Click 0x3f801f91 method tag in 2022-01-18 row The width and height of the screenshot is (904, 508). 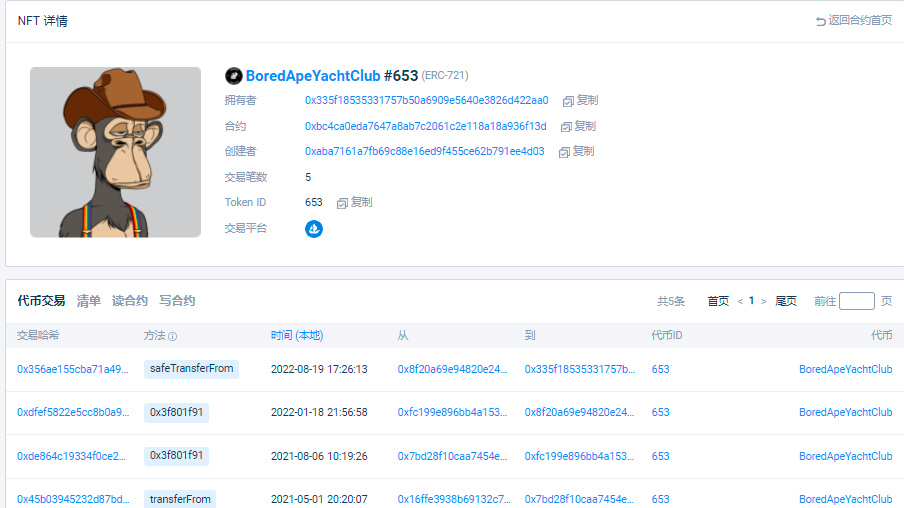tap(176, 412)
